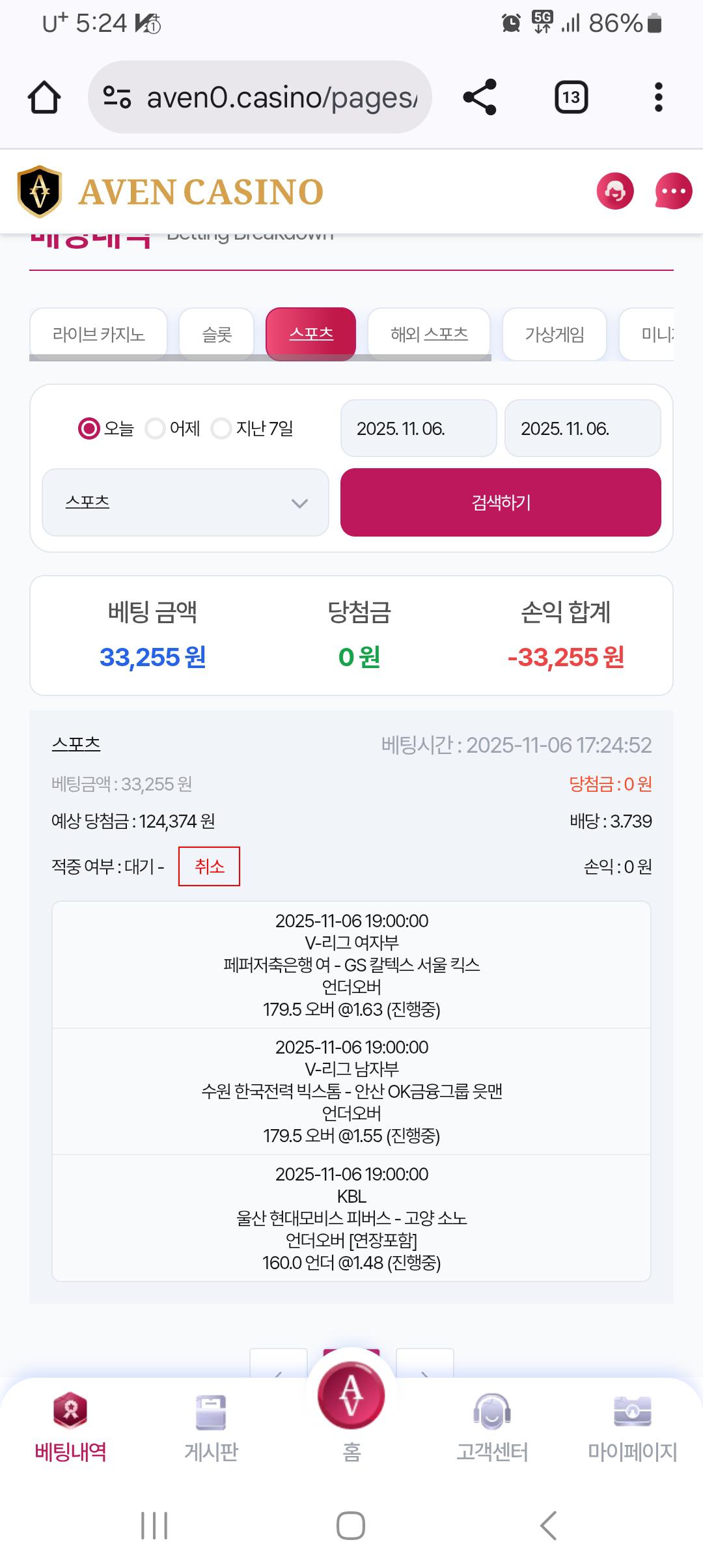
Task: Tap the browser URL address bar
Action: [260, 98]
